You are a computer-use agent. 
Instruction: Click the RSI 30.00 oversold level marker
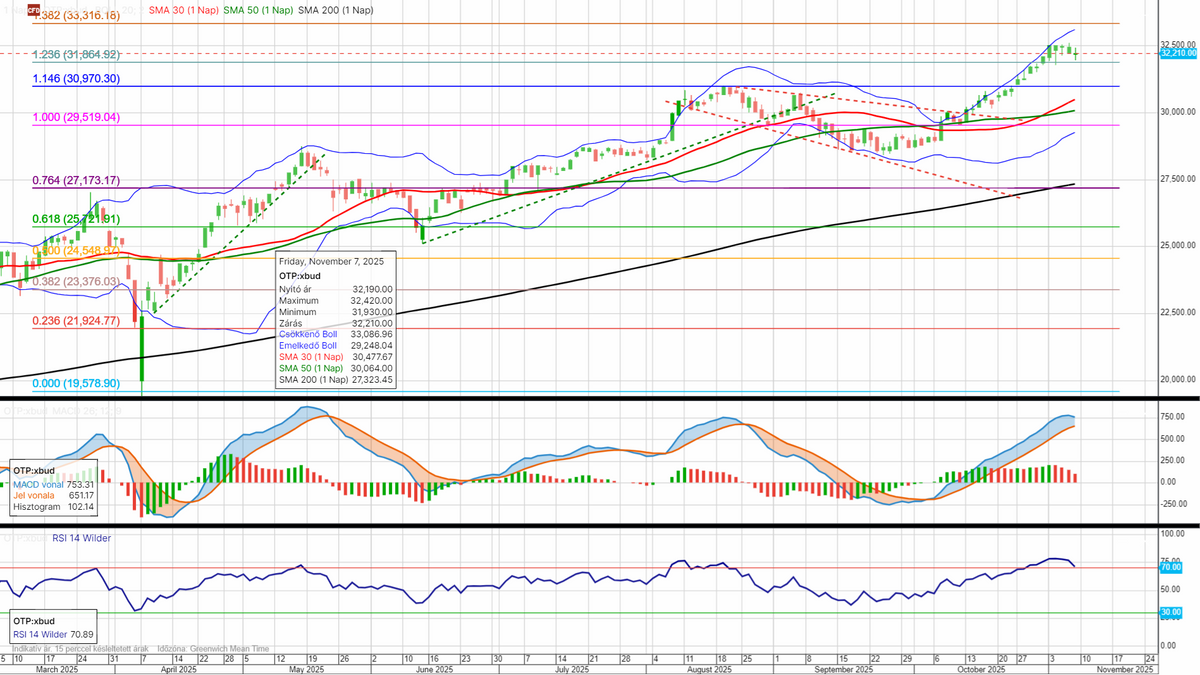1171,612
